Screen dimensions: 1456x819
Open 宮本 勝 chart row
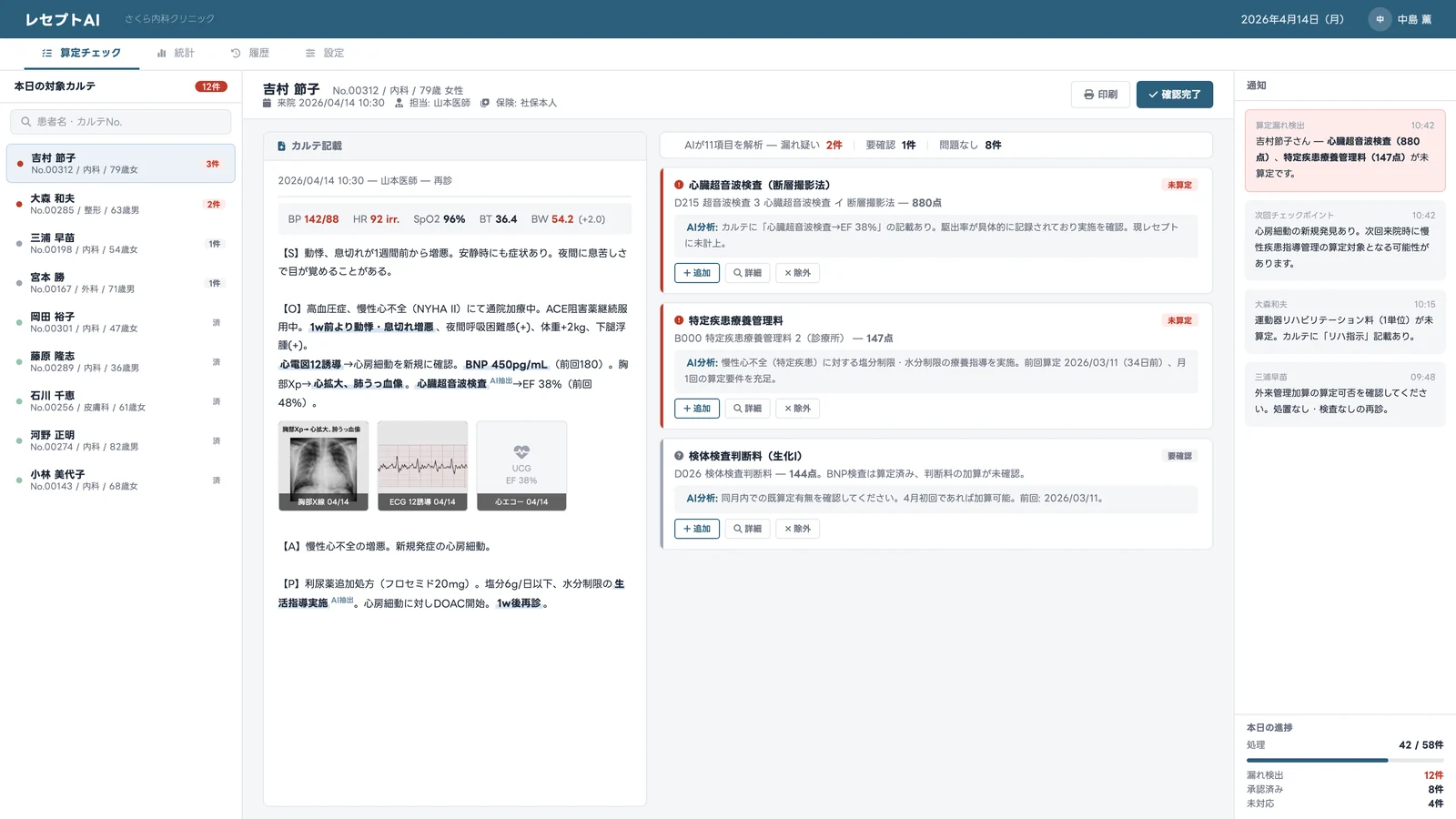(x=121, y=283)
